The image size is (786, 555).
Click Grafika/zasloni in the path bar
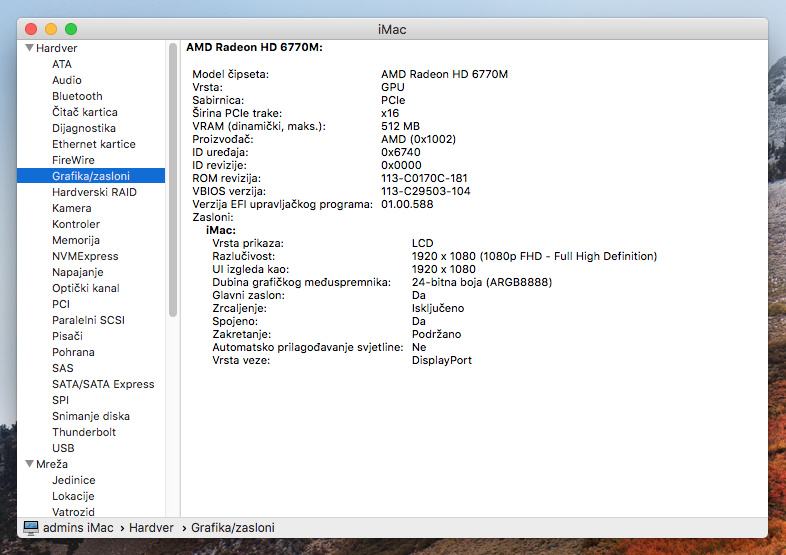pos(232,527)
